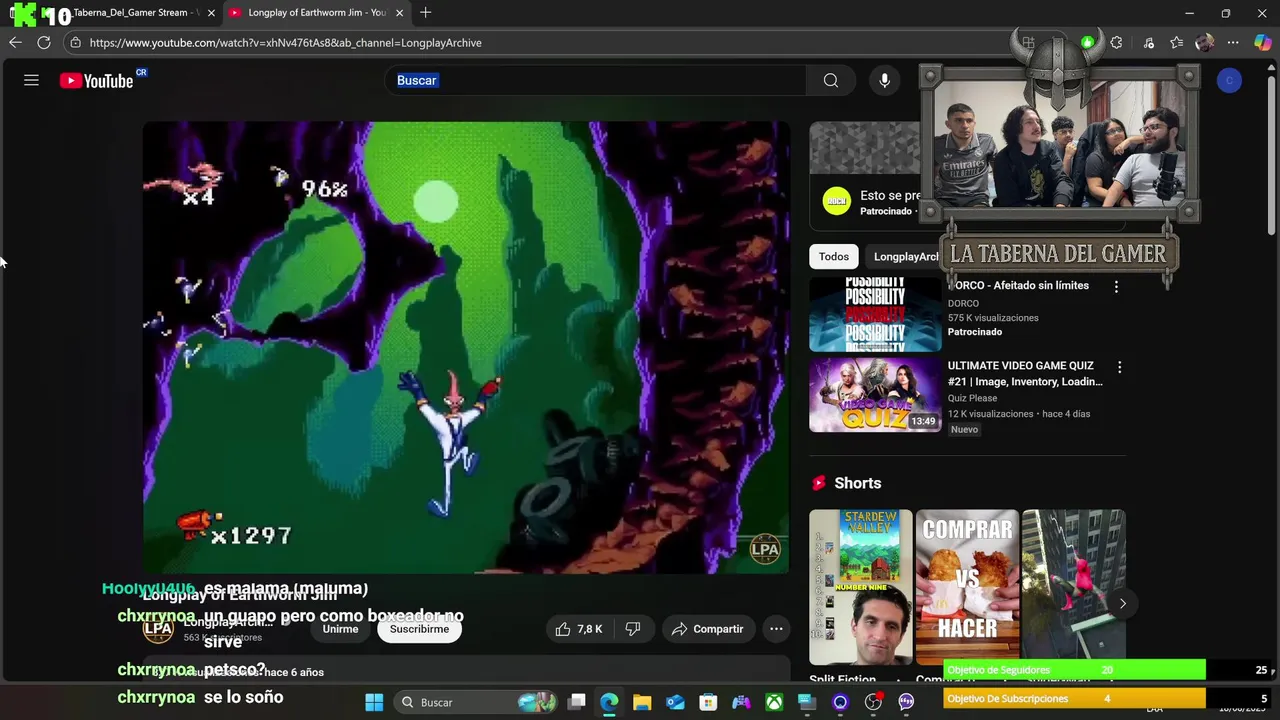
Task: Start voice search with the microphone
Action: [884, 81]
